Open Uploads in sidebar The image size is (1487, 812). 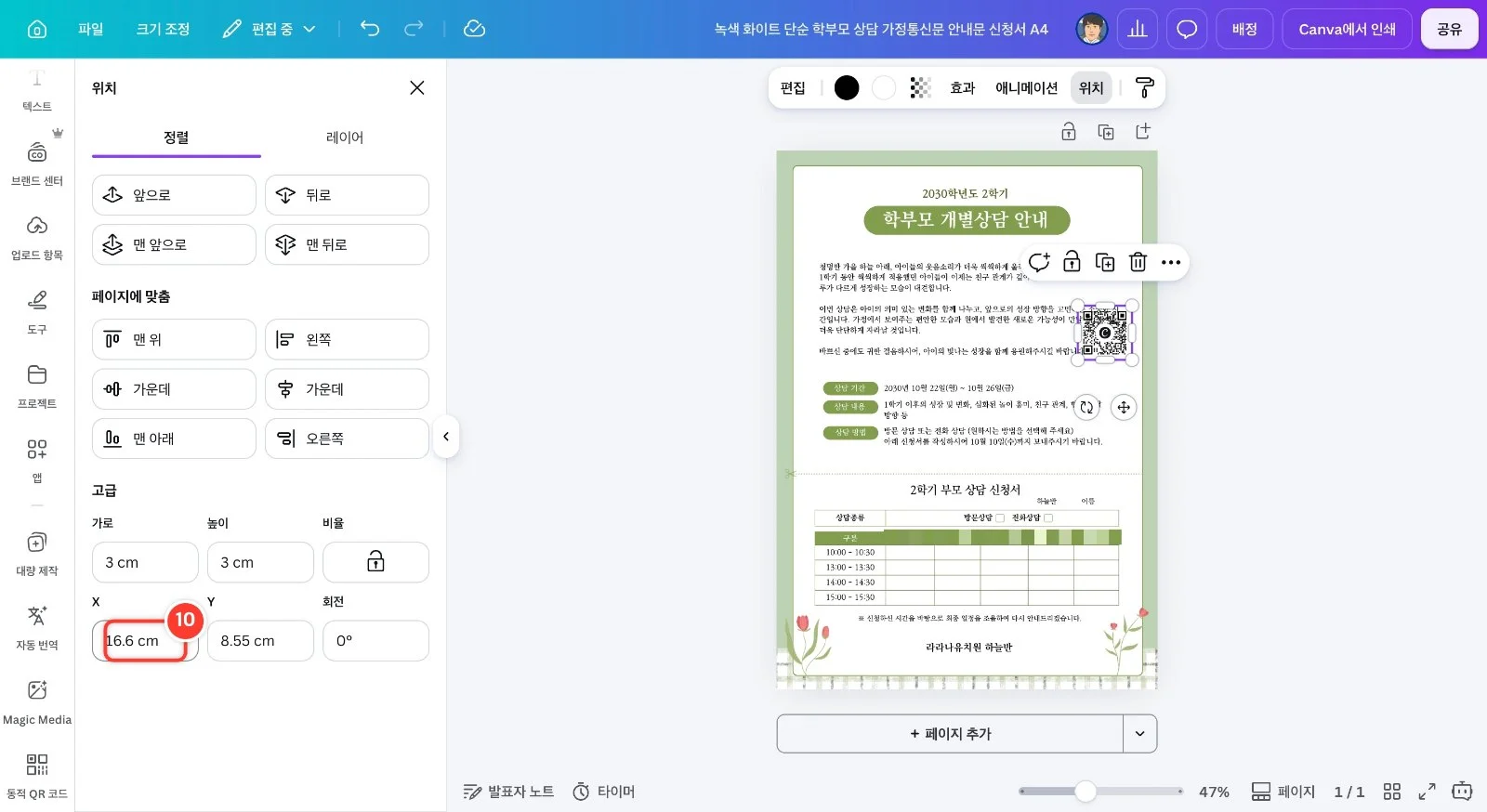37,237
